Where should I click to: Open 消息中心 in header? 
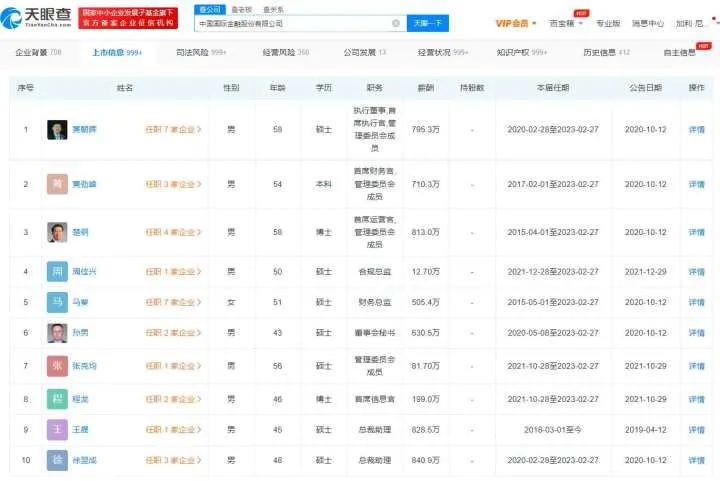click(x=648, y=23)
